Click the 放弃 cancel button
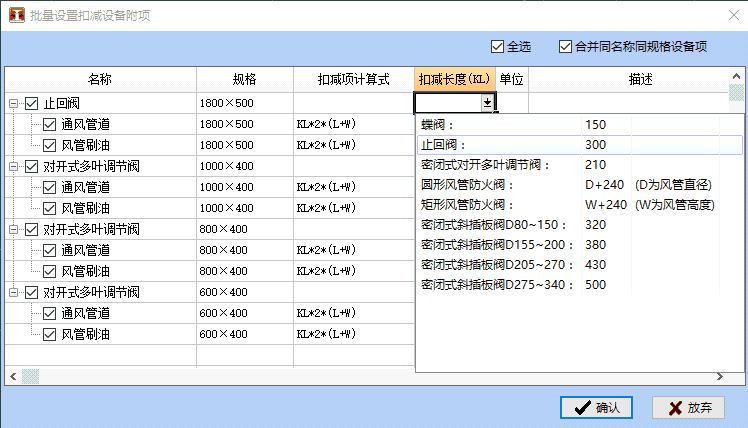 [x=688, y=408]
